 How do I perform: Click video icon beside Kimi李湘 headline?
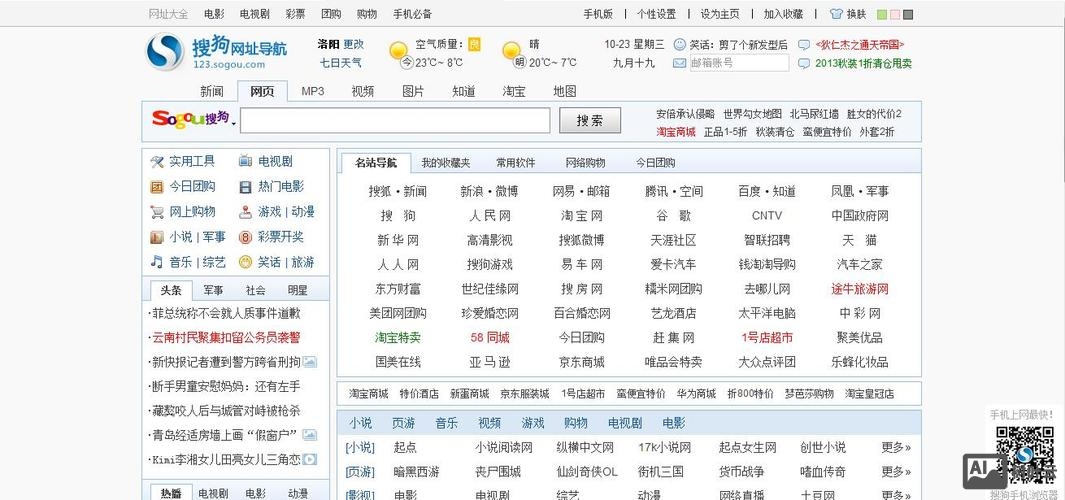click(x=310, y=459)
